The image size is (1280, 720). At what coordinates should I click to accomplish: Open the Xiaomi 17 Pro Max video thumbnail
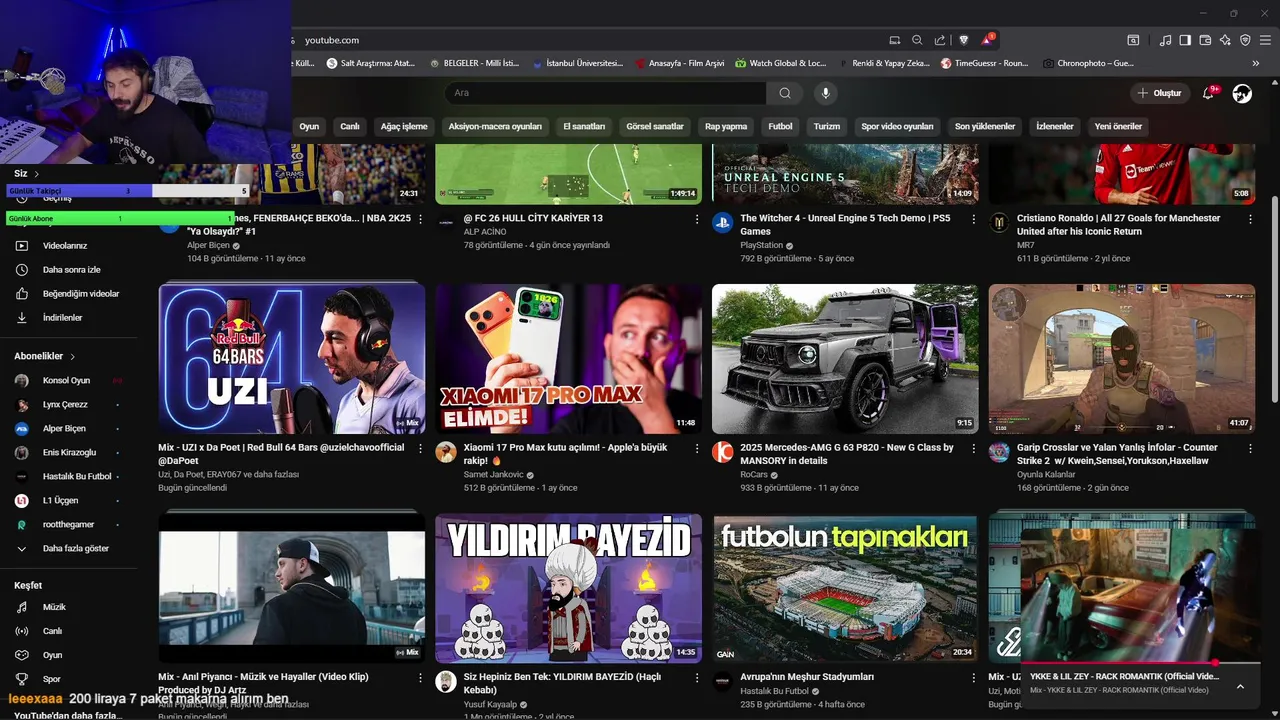point(568,359)
